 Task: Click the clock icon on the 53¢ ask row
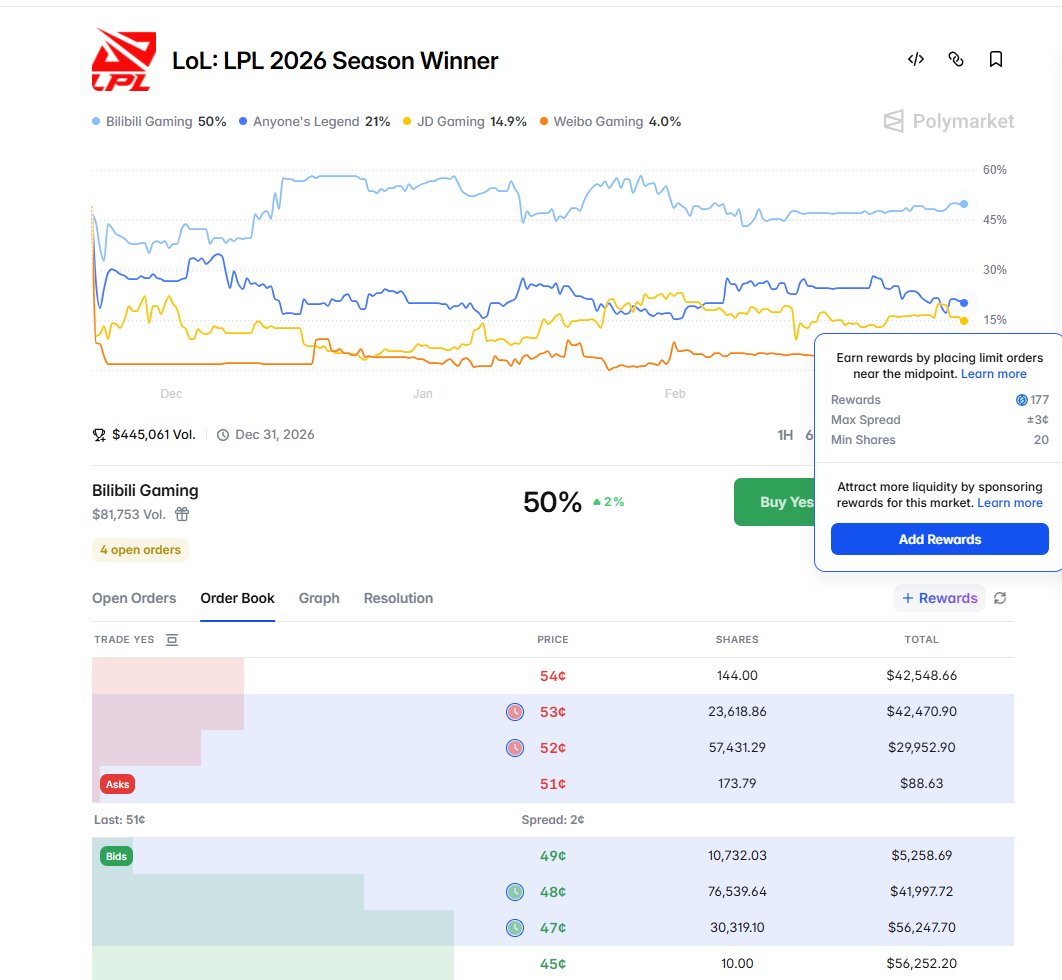(515, 712)
